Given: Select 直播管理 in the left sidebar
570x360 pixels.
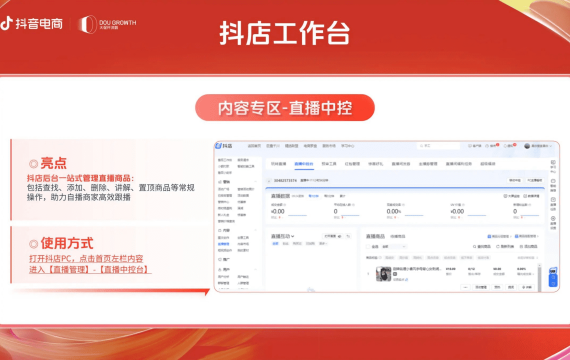Looking at the screenshot, I should 224,244.
